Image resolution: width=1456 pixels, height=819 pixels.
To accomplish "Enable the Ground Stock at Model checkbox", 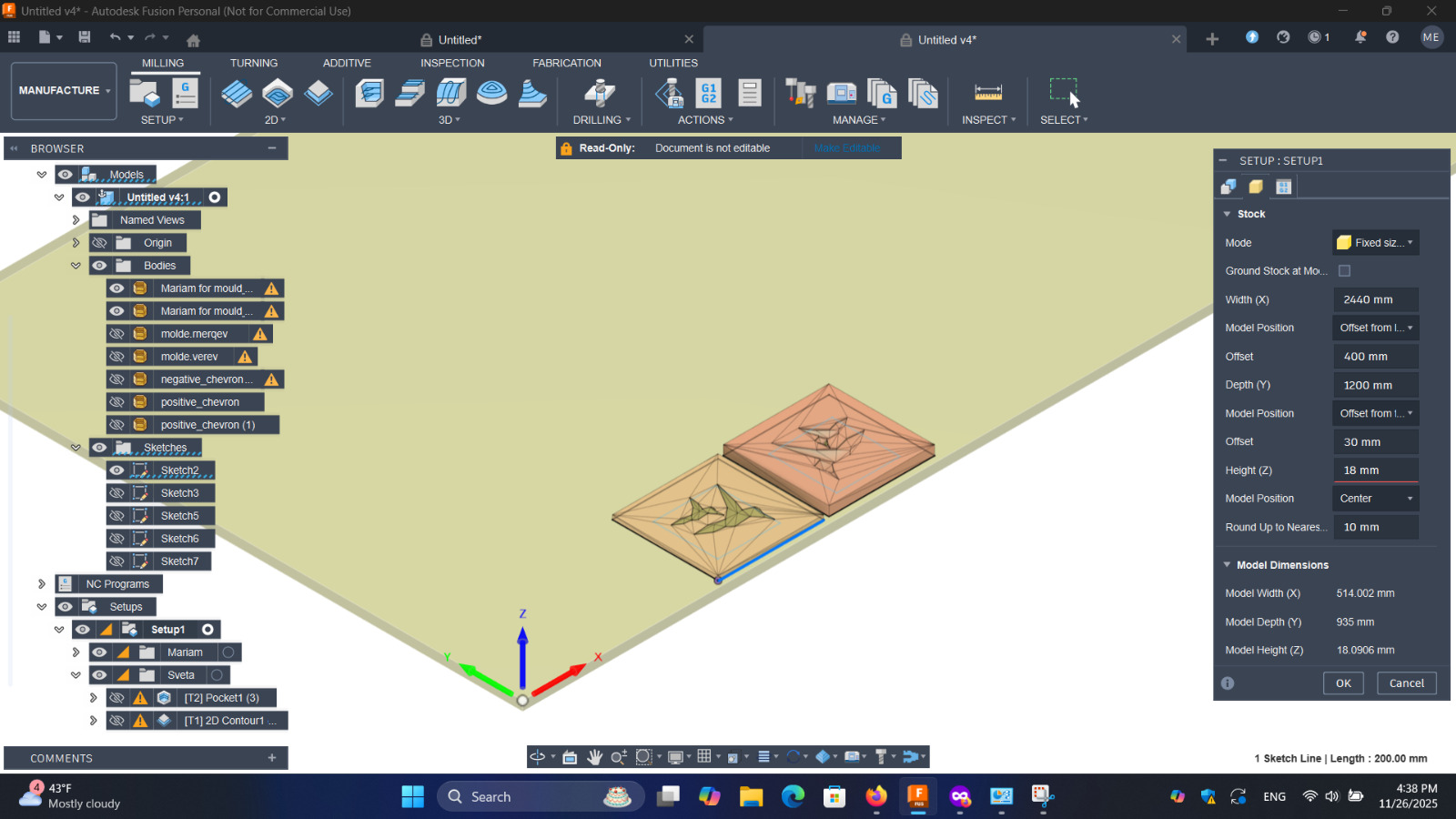I will pos(1344,271).
